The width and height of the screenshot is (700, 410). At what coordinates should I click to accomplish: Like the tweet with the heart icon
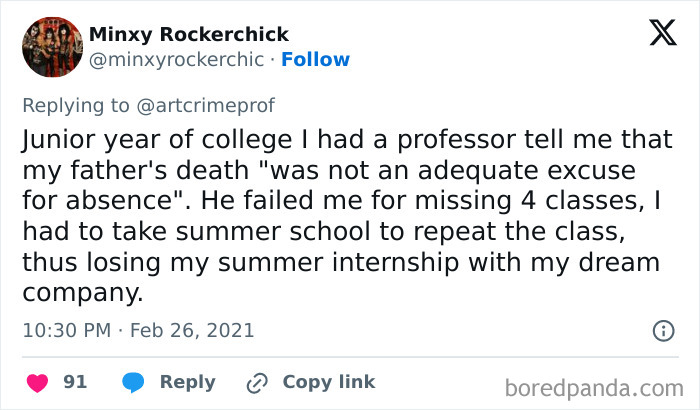click(x=36, y=382)
